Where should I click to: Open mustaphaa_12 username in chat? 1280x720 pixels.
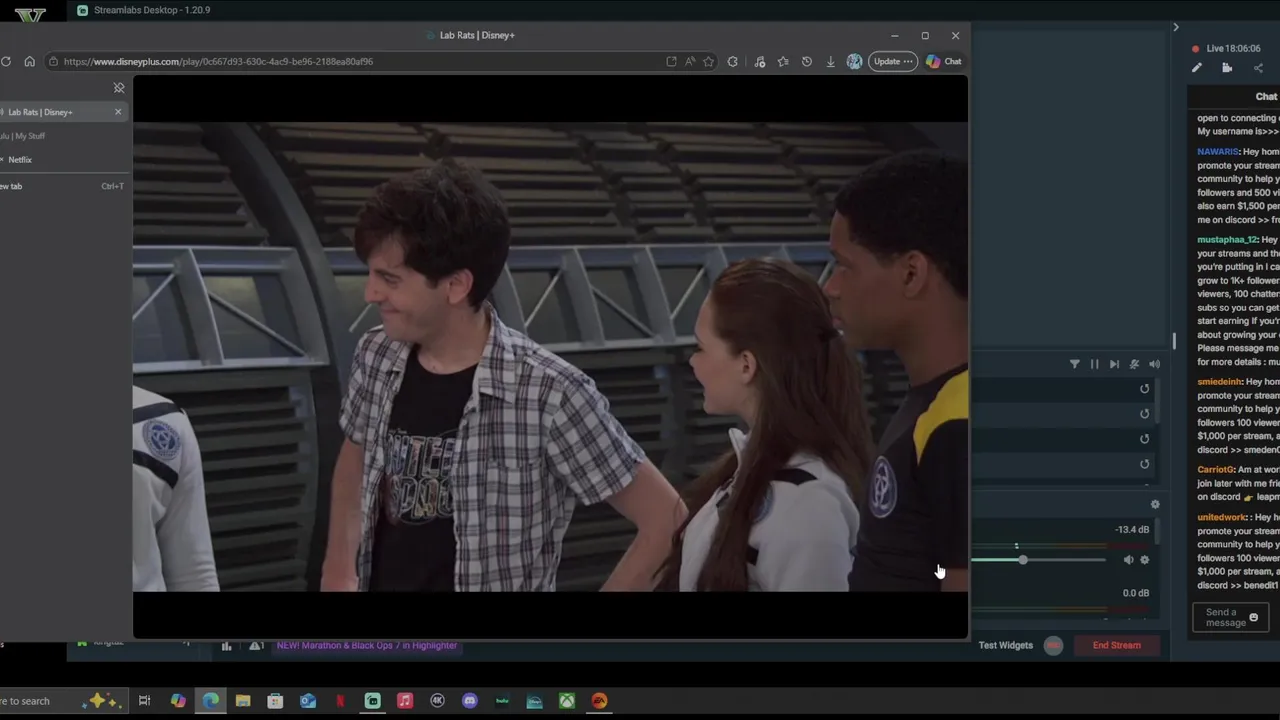[1227, 240]
